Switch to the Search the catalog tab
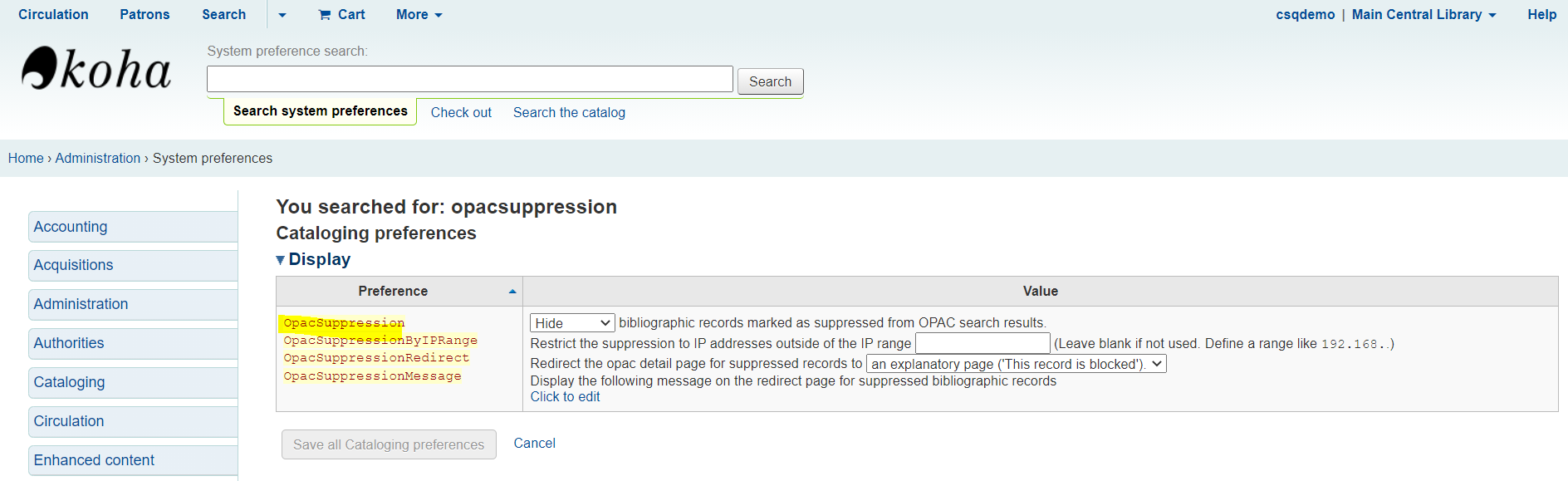Image resolution: width=1568 pixels, height=481 pixels. click(x=569, y=112)
